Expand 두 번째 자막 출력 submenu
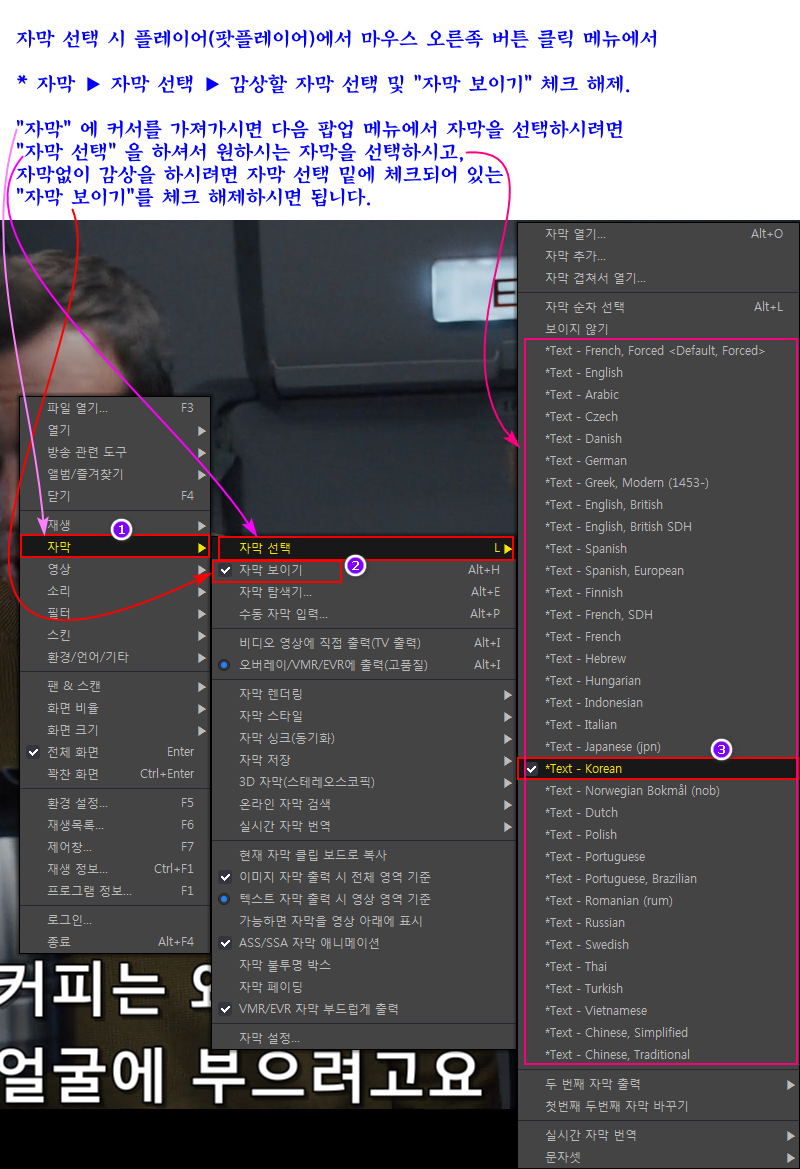The width and height of the screenshot is (800, 1169). click(658, 1084)
